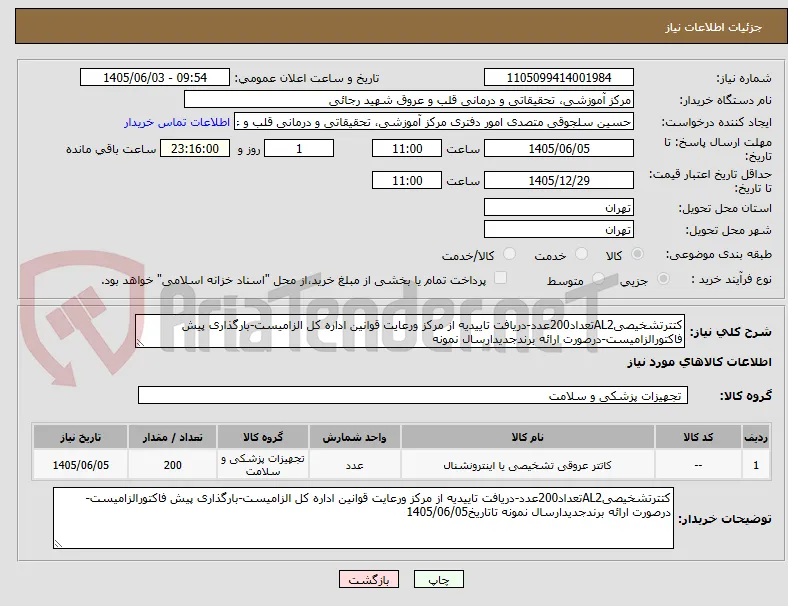Click the تعداد / مقدار column header
The height and width of the screenshot is (606, 788).
pyautogui.click(x=172, y=437)
